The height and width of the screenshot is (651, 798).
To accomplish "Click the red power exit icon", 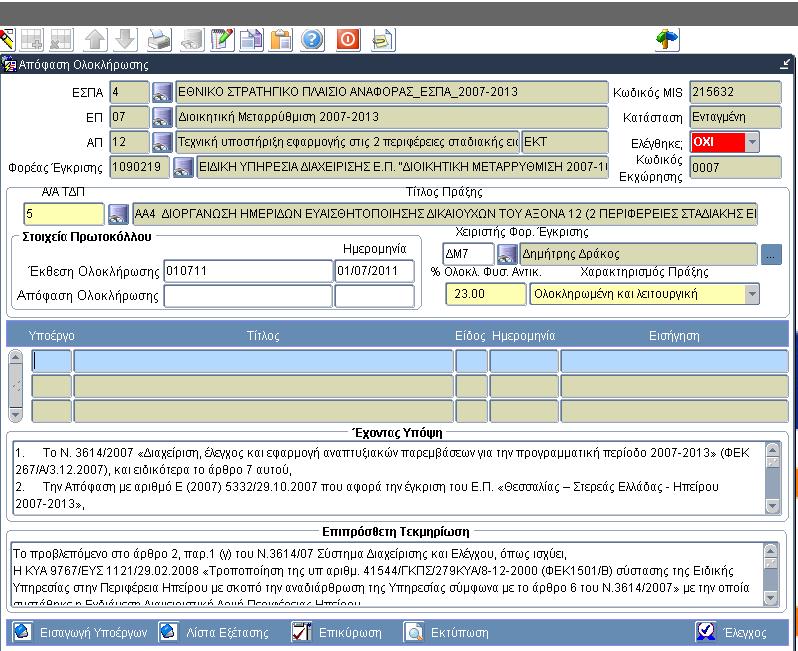I will tap(348, 40).
